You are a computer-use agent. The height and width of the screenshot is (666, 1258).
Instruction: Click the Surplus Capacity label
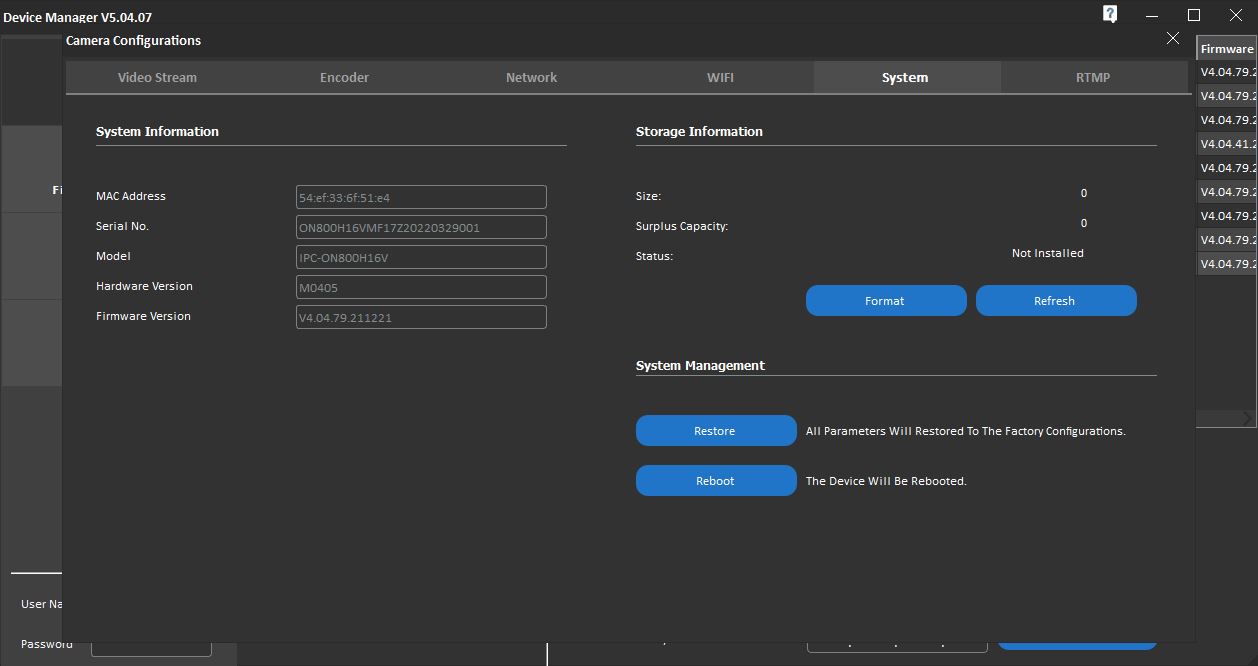point(682,226)
